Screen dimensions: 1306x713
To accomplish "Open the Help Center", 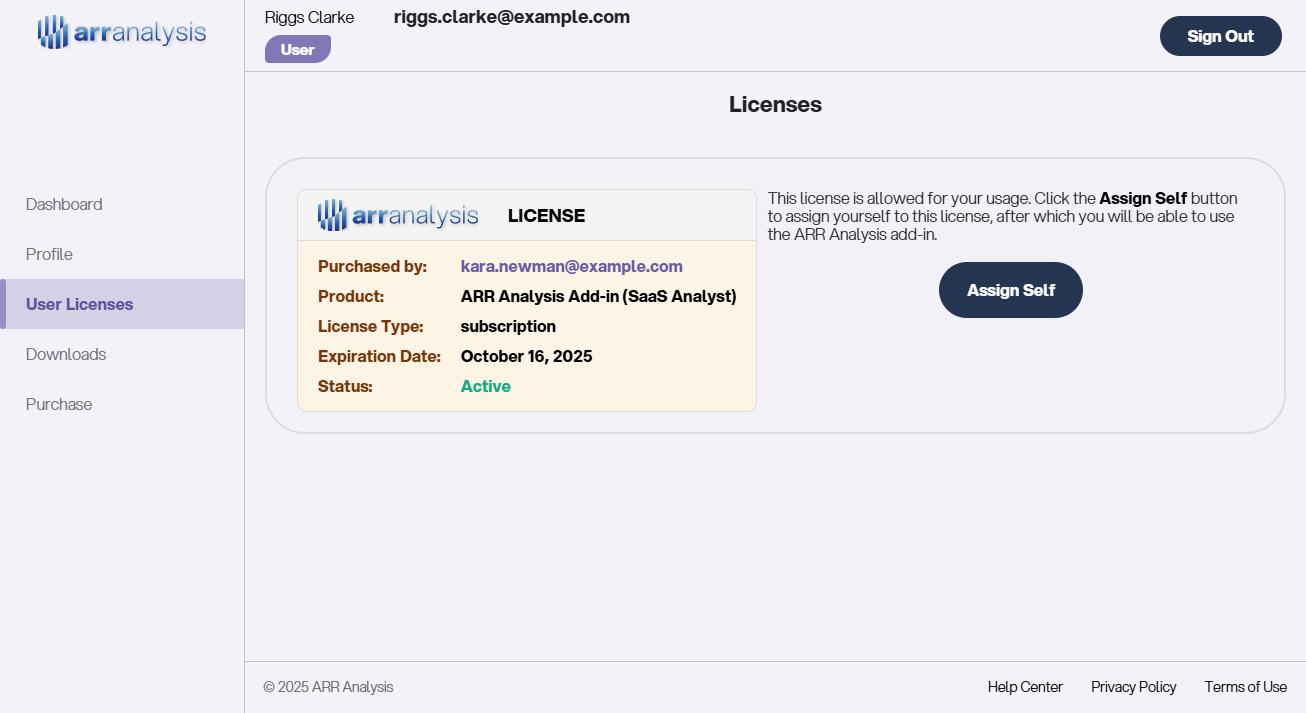I will (x=1025, y=687).
